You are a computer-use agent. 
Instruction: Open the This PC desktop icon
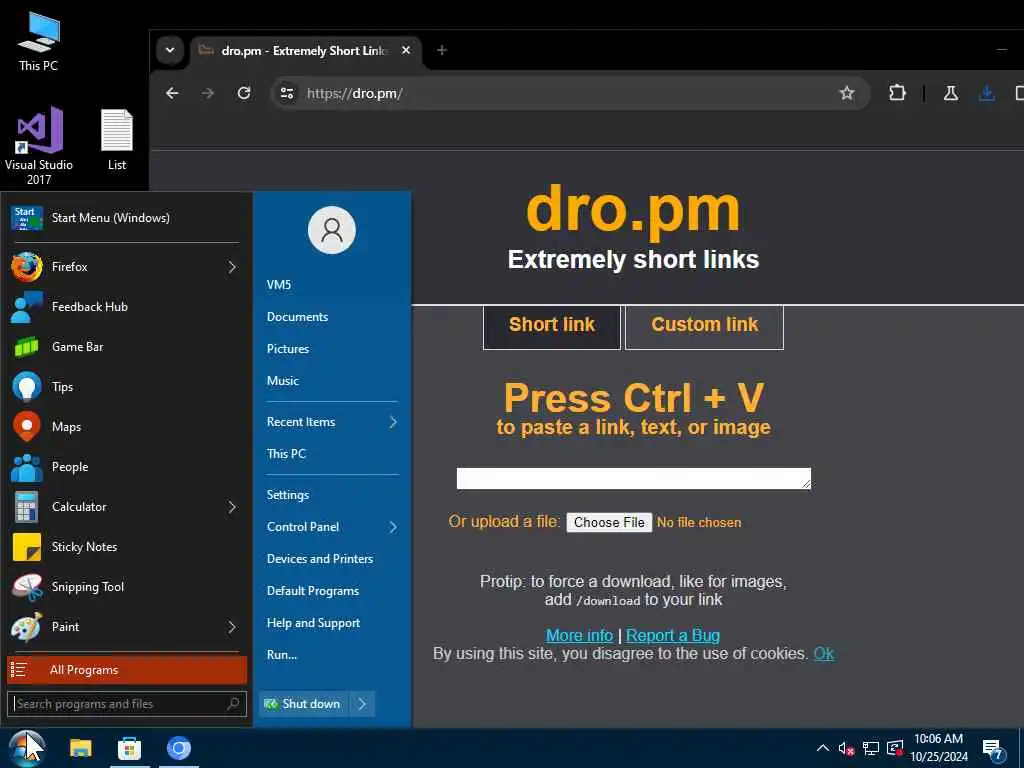point(39,42)
